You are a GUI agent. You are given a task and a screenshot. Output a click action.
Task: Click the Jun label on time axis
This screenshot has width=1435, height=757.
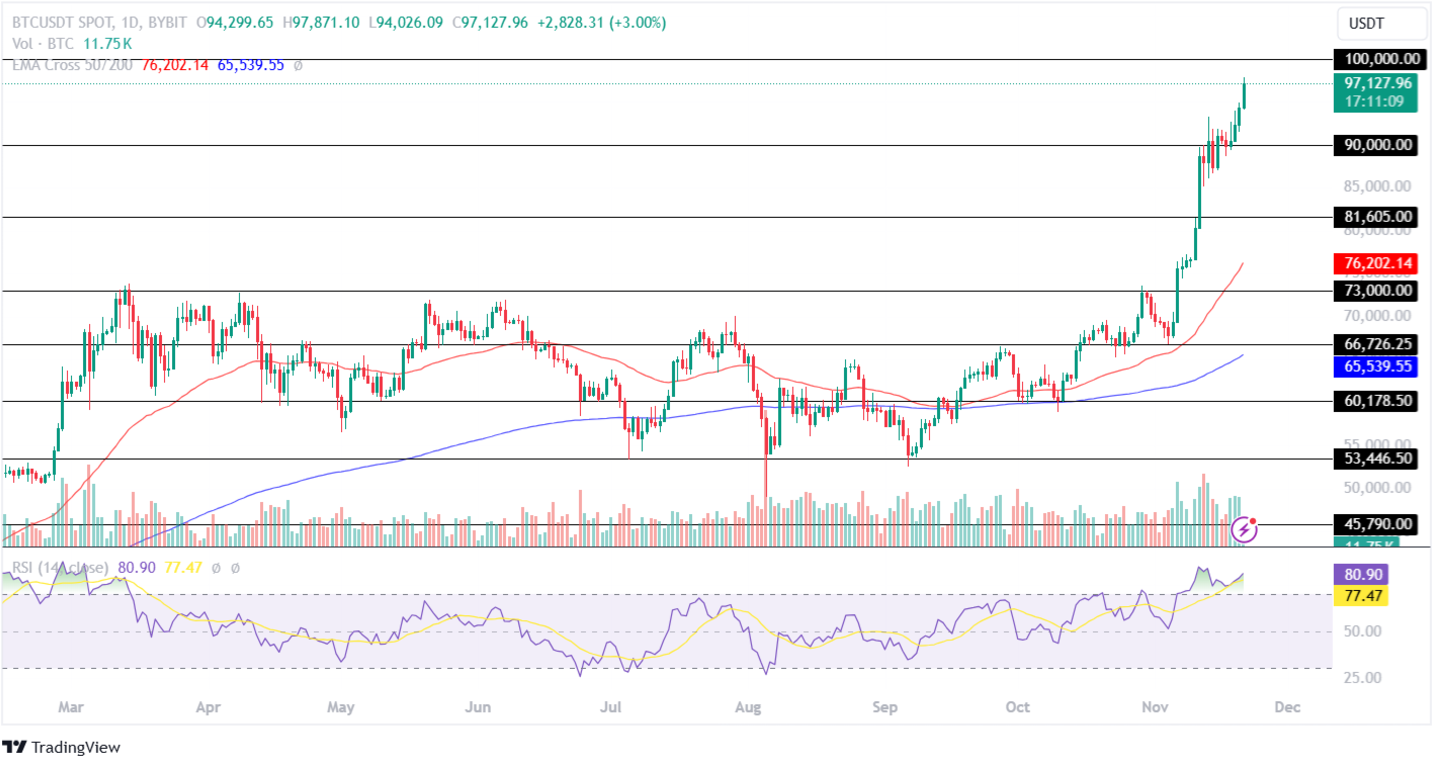(x=478, y=707)
